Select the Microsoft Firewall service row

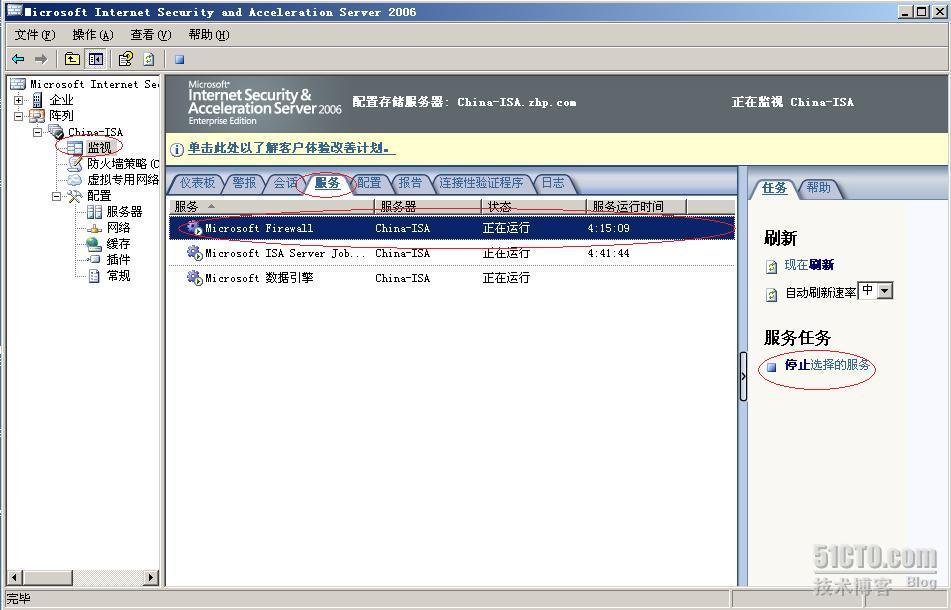coord(452,228)
